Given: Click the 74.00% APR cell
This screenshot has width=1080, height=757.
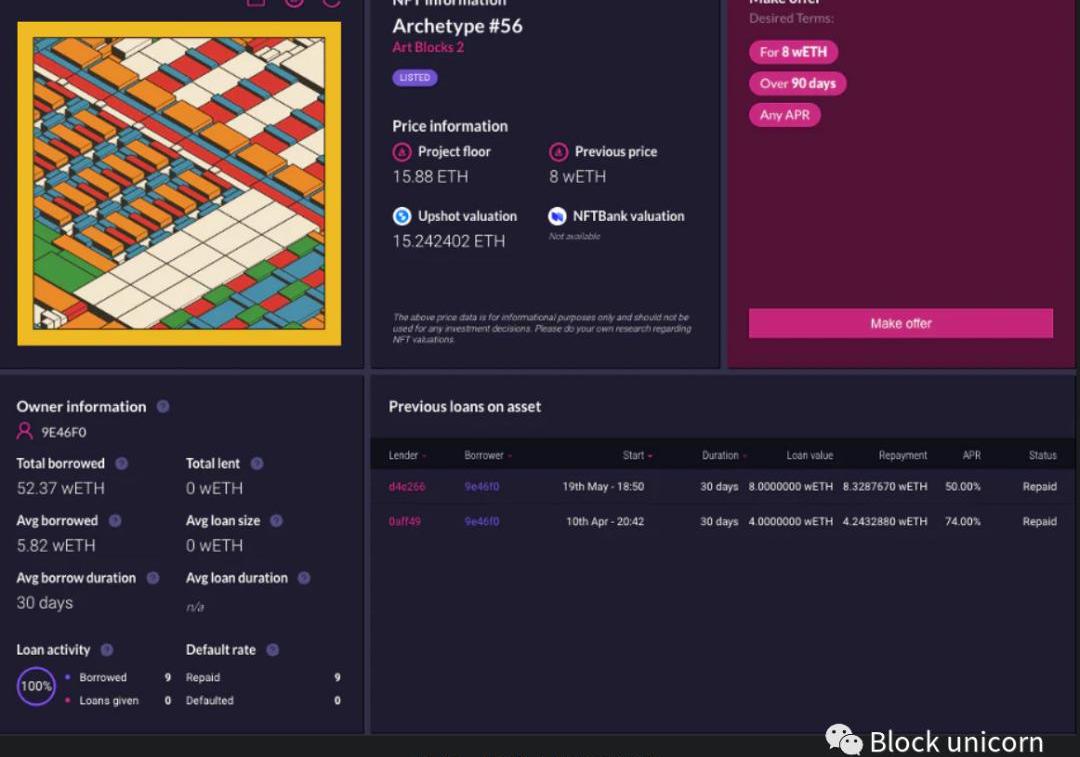Looking at the screenshot, I should point(963,521).
